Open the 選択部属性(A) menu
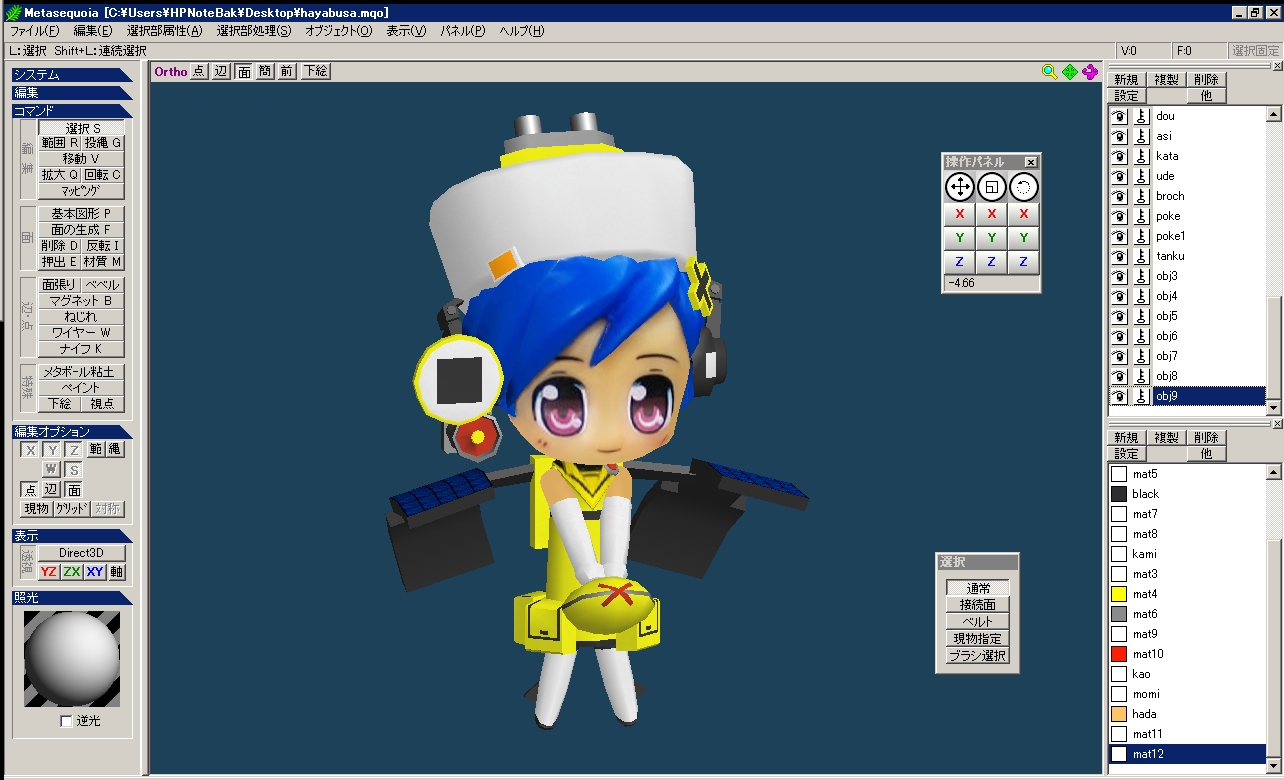This screenshot has height=780, width=1284. pos(164,31)
